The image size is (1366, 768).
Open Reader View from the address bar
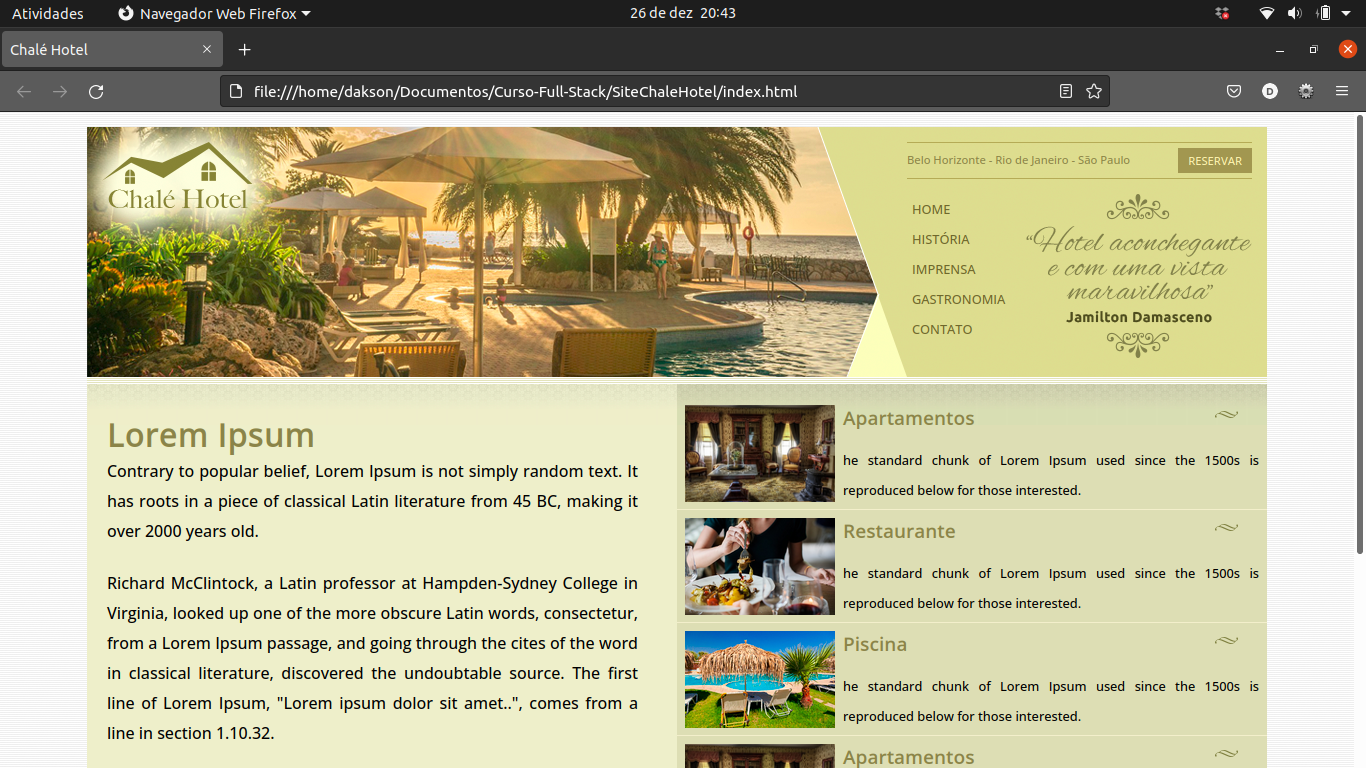pyautogui.click(x=1064, y=90)
